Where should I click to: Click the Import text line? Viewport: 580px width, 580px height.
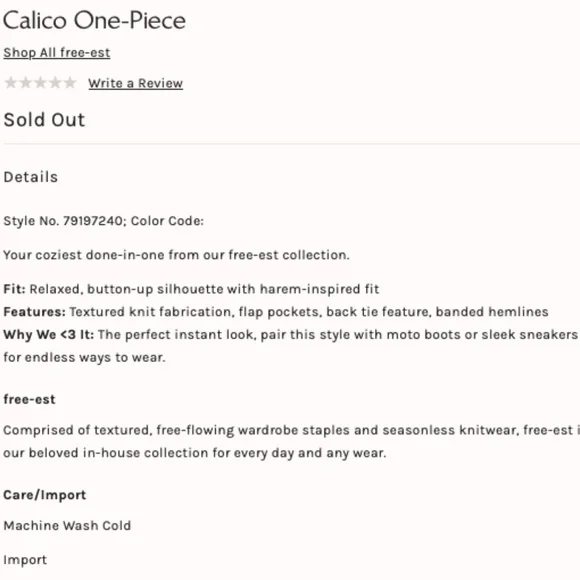(25, 560)
